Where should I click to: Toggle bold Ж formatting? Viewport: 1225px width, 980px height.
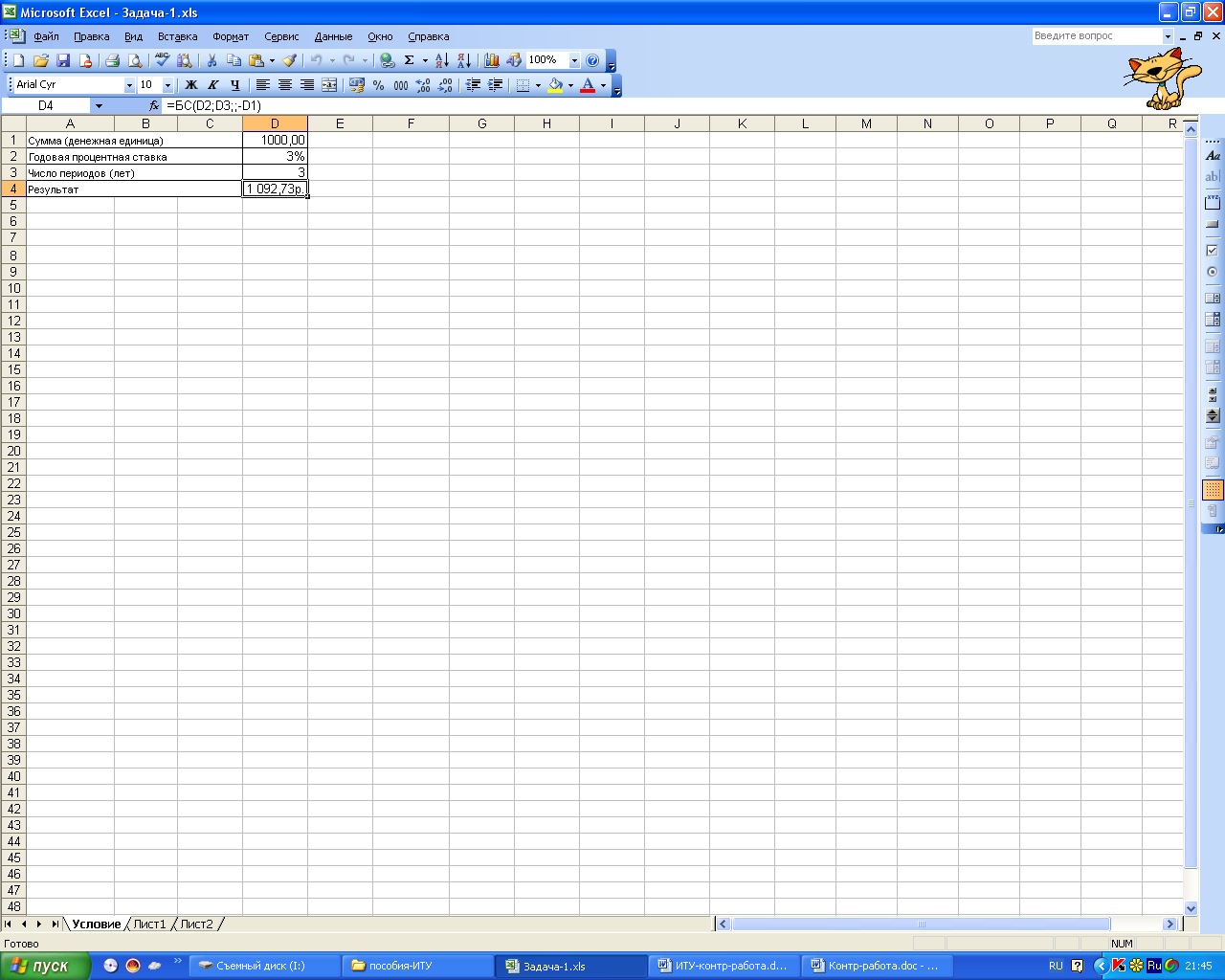[190, 85]
